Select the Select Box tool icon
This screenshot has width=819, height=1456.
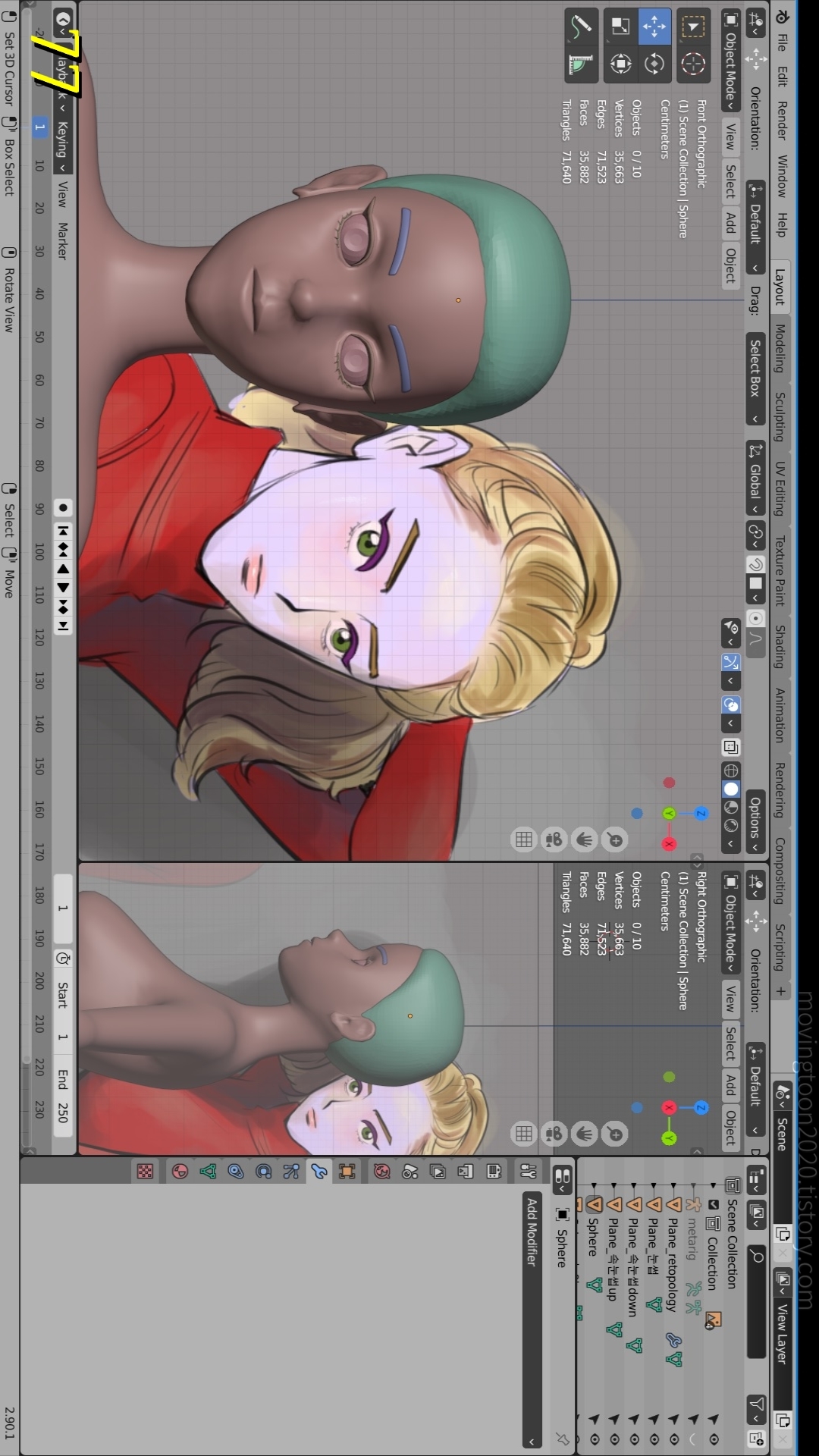(692, 27)
